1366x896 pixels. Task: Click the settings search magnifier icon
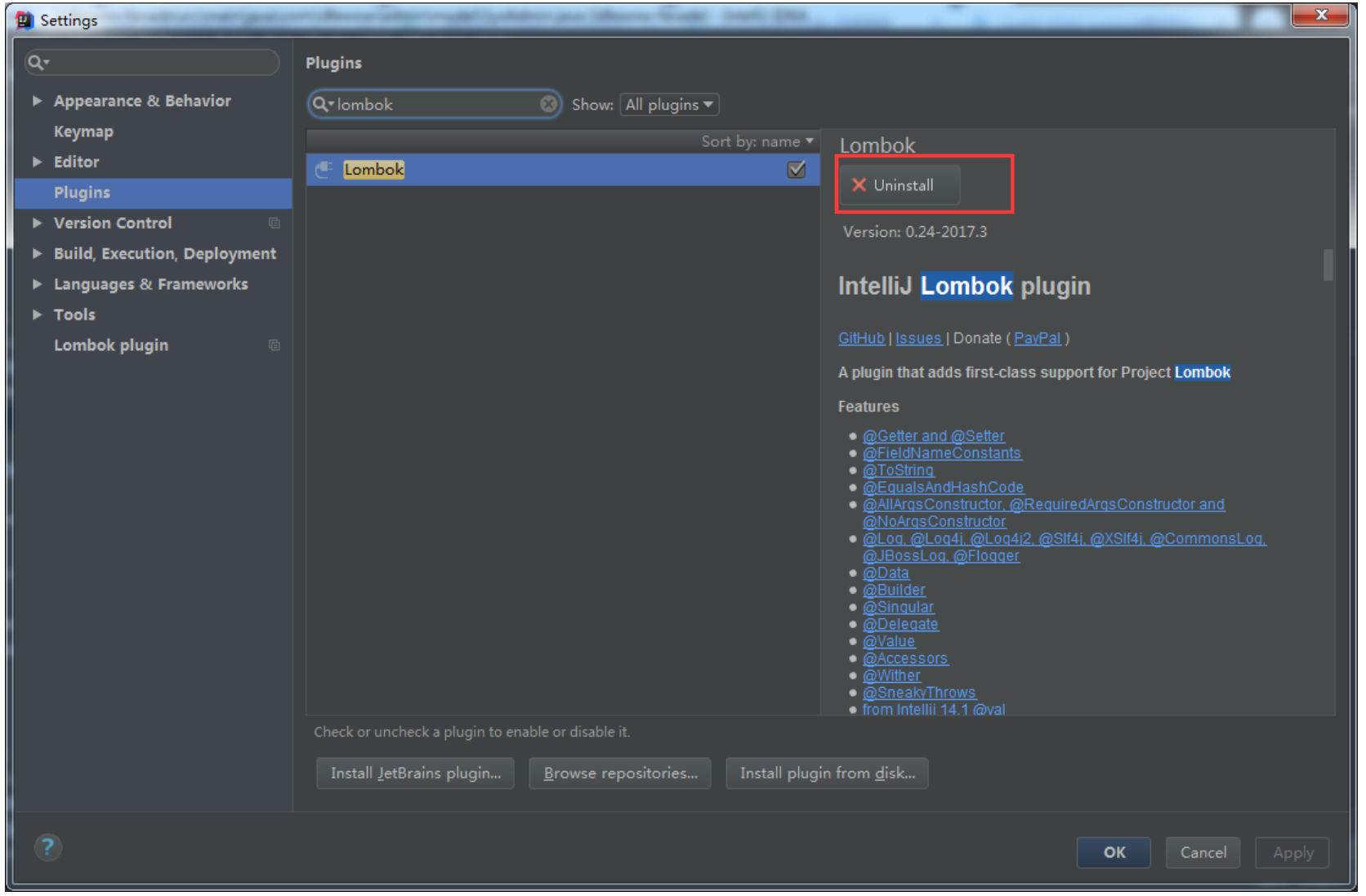tap(38, 62)
